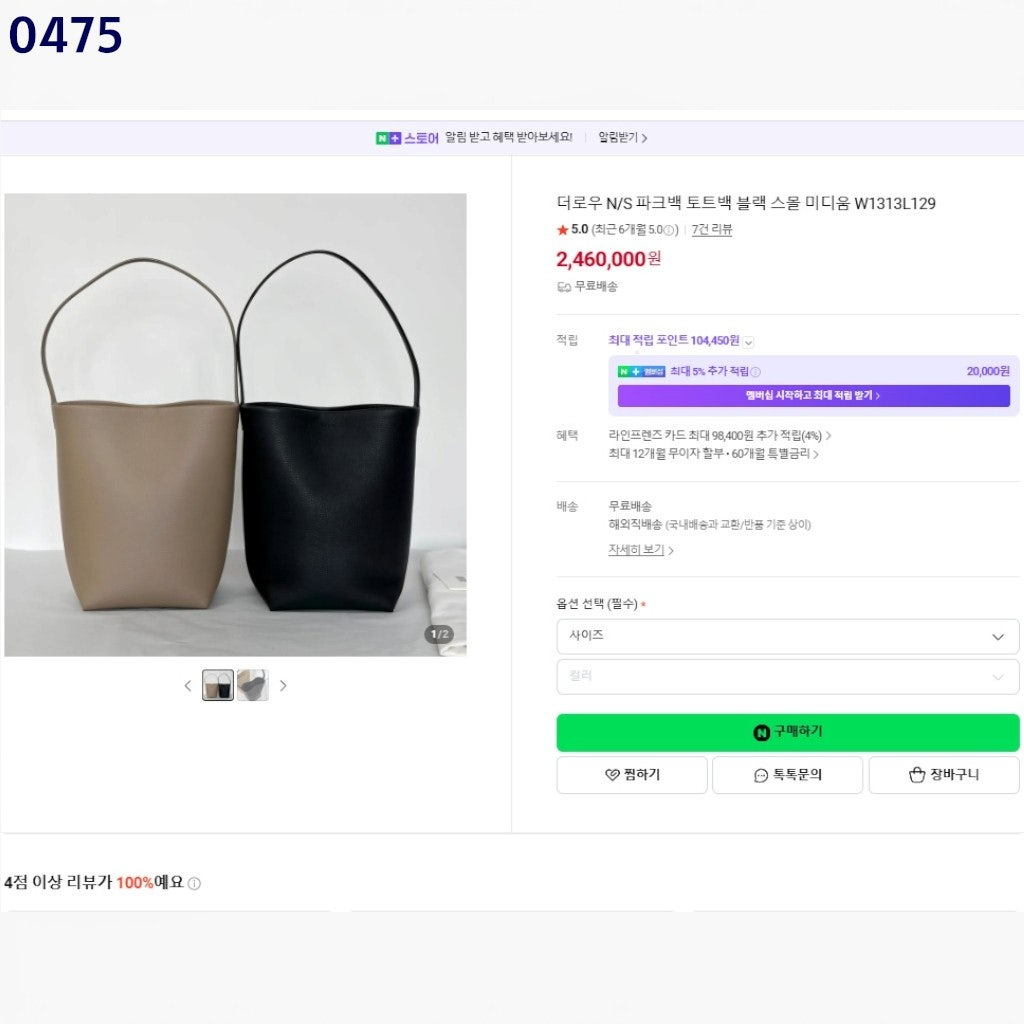Add to wishlist with 찜하기 heart
The image size is (1024, 1024).
[632, 775]
